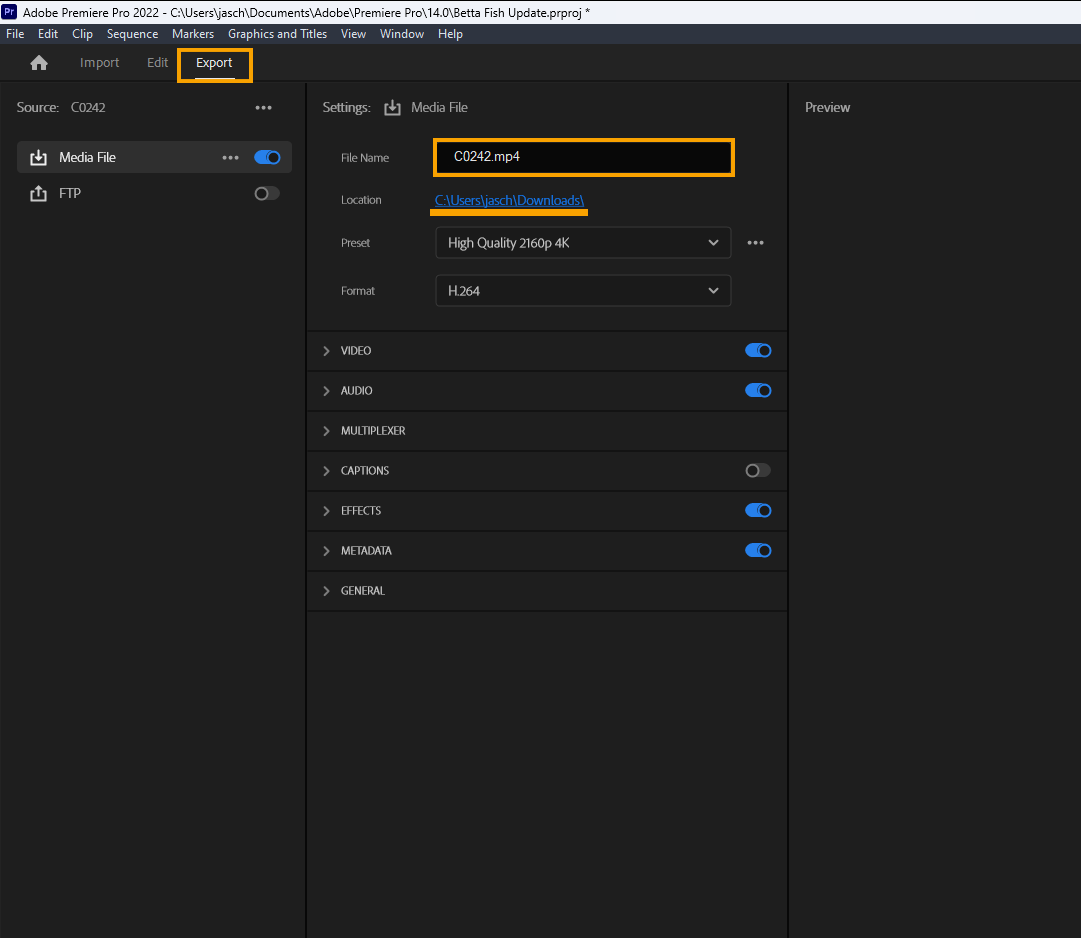
Task: Open the Sequence menu
Action: [x=132, y=34]
